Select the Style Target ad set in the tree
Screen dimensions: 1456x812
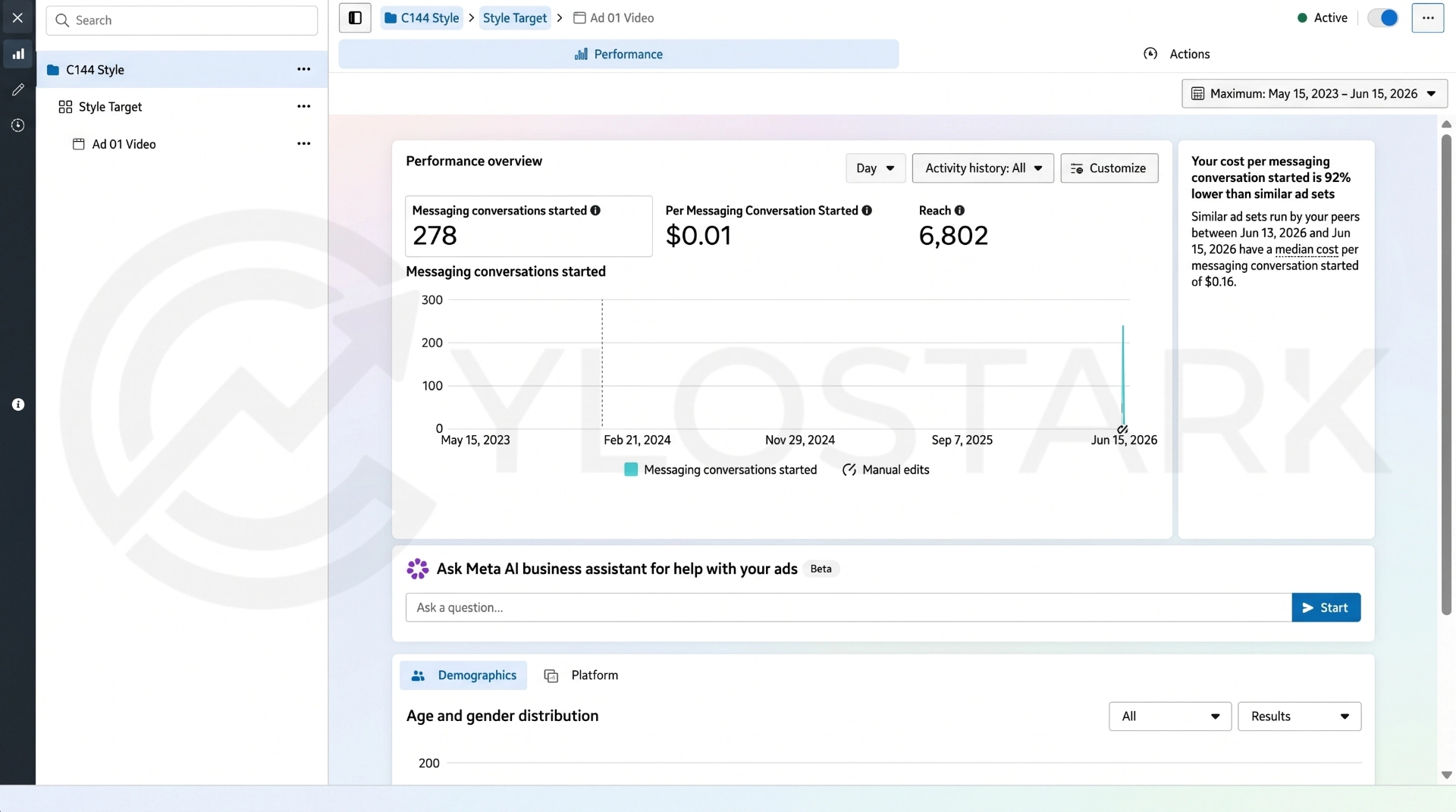[x=182, y=106]
